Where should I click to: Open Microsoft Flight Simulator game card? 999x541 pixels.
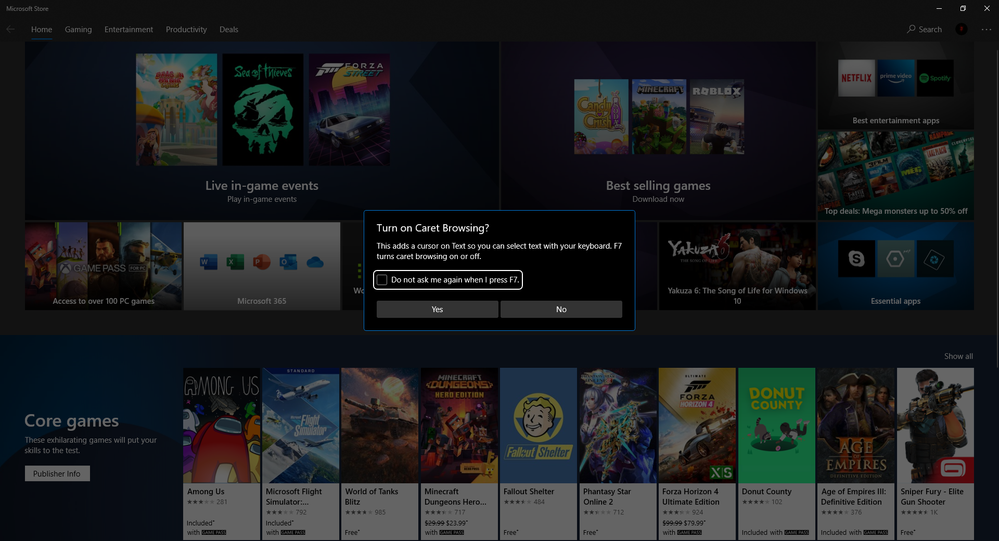[301, 454]
